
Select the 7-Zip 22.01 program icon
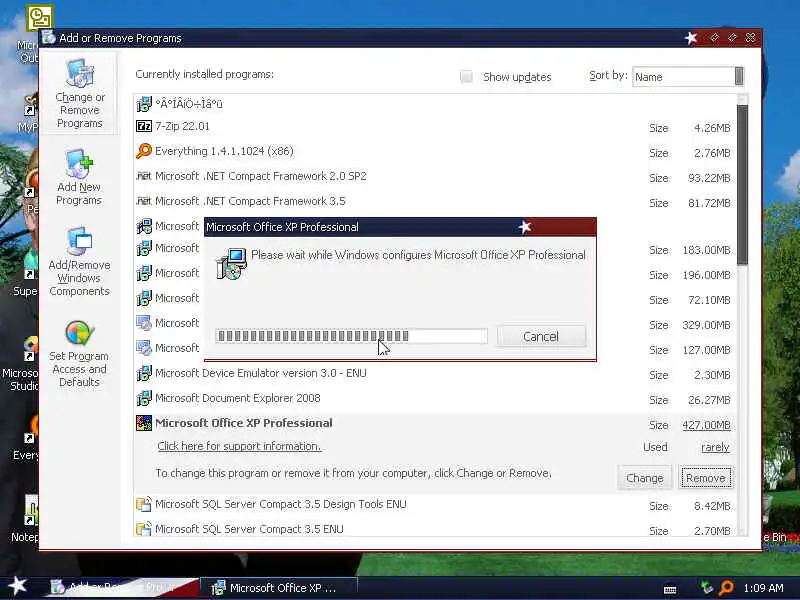click(144, 126)
